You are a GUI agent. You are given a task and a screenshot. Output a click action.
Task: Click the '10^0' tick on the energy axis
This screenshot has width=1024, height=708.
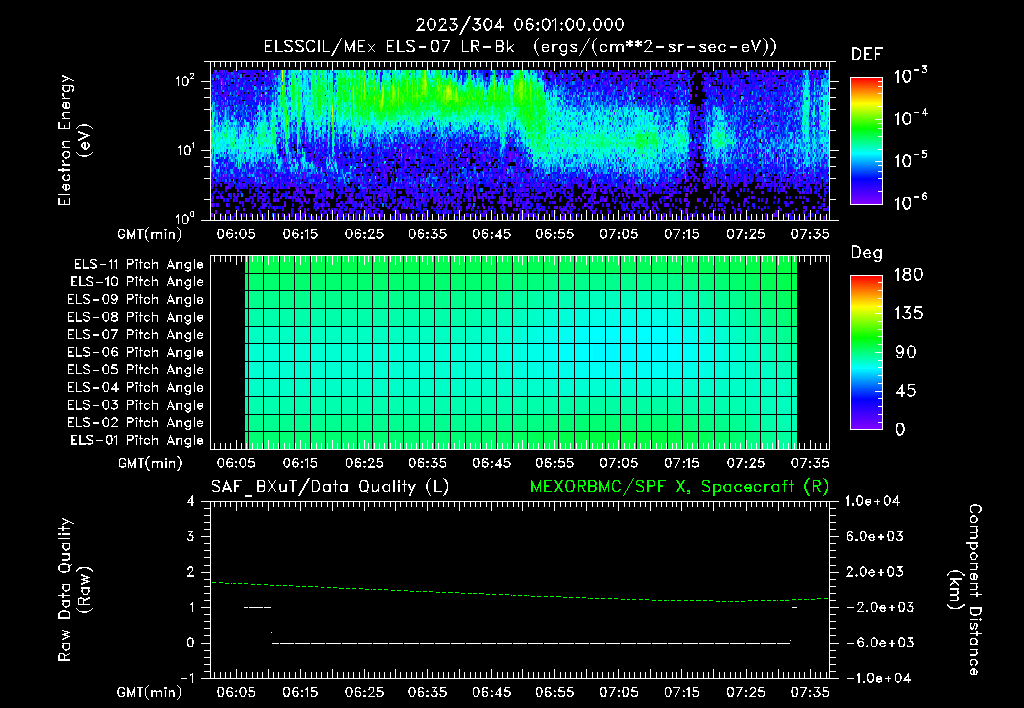coord(185,217)
